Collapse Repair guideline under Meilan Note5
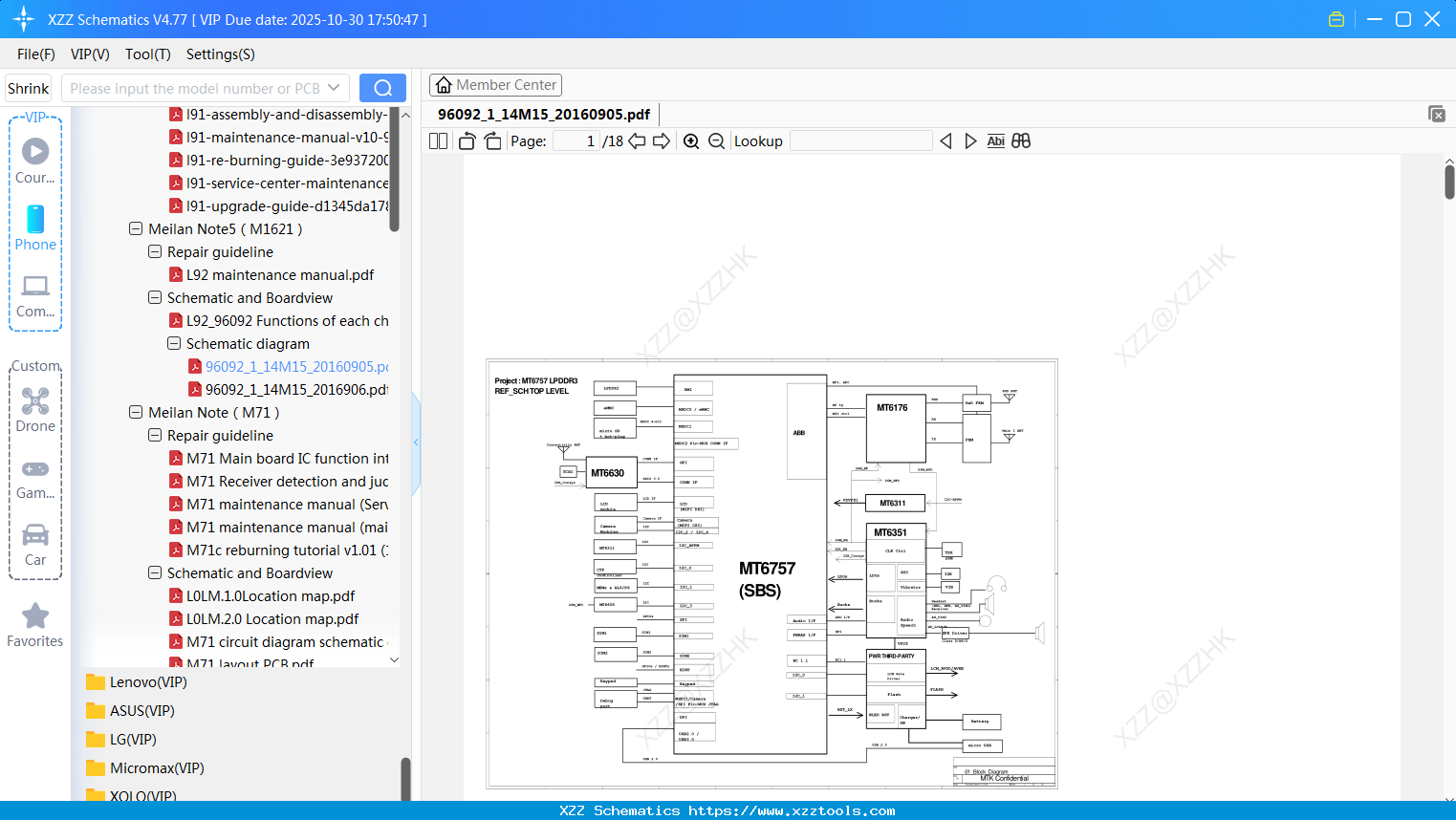The height and width of the screenshot is (820, 1456). (x=155, y=252)
